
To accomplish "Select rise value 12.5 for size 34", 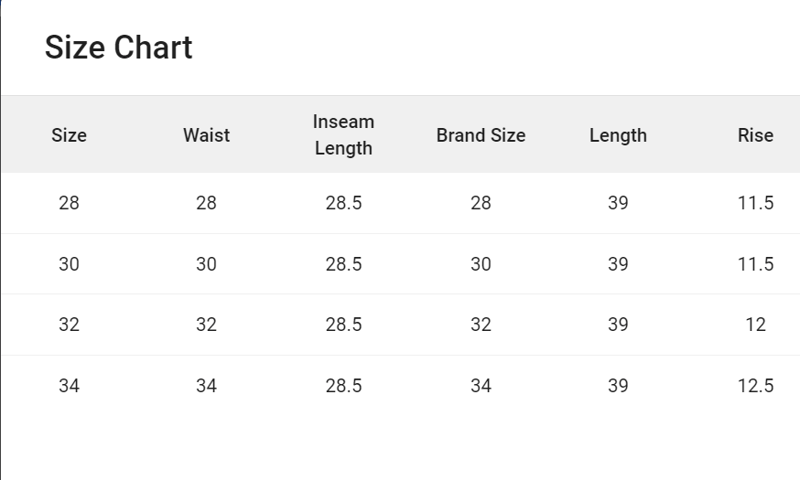I will tap(755, 386).
